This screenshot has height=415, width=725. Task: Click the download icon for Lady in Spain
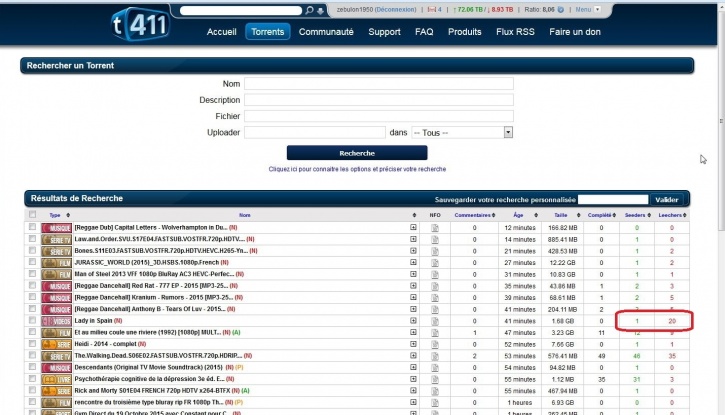[x=414, y=320]
